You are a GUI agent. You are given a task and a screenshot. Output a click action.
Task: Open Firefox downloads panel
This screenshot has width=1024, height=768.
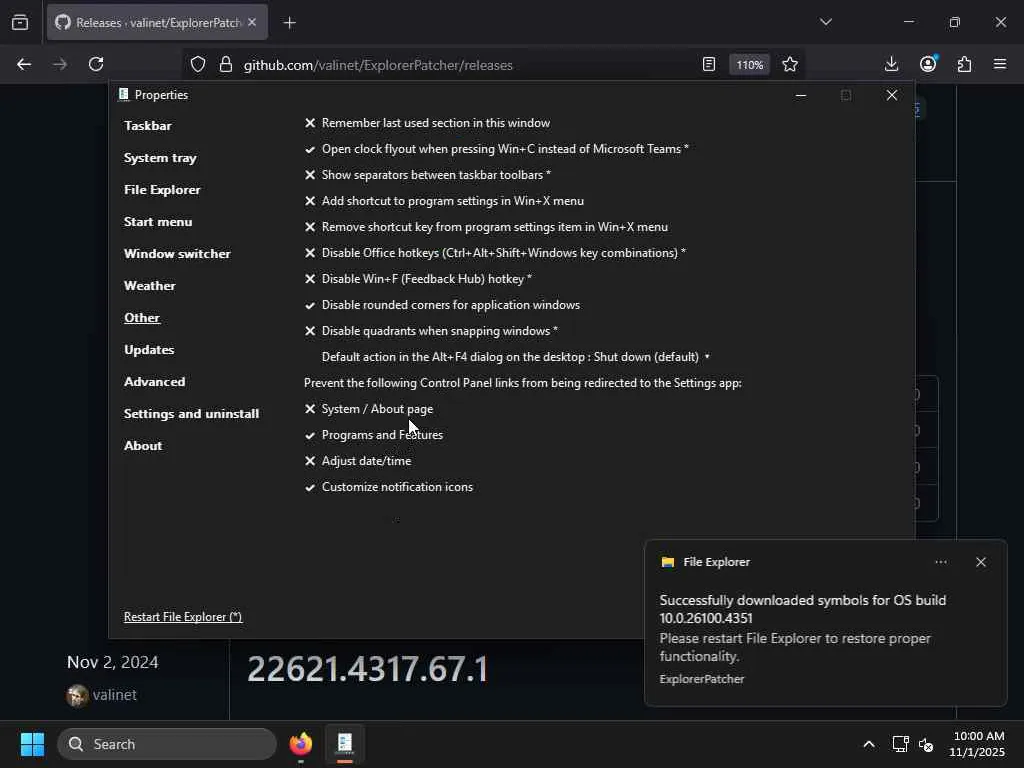click(x=891, y=64)
